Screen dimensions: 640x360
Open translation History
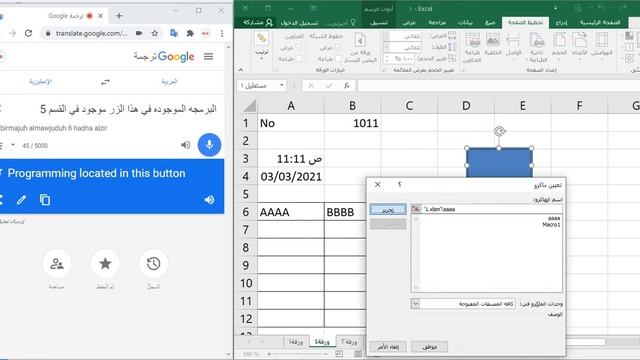point(153,264)
